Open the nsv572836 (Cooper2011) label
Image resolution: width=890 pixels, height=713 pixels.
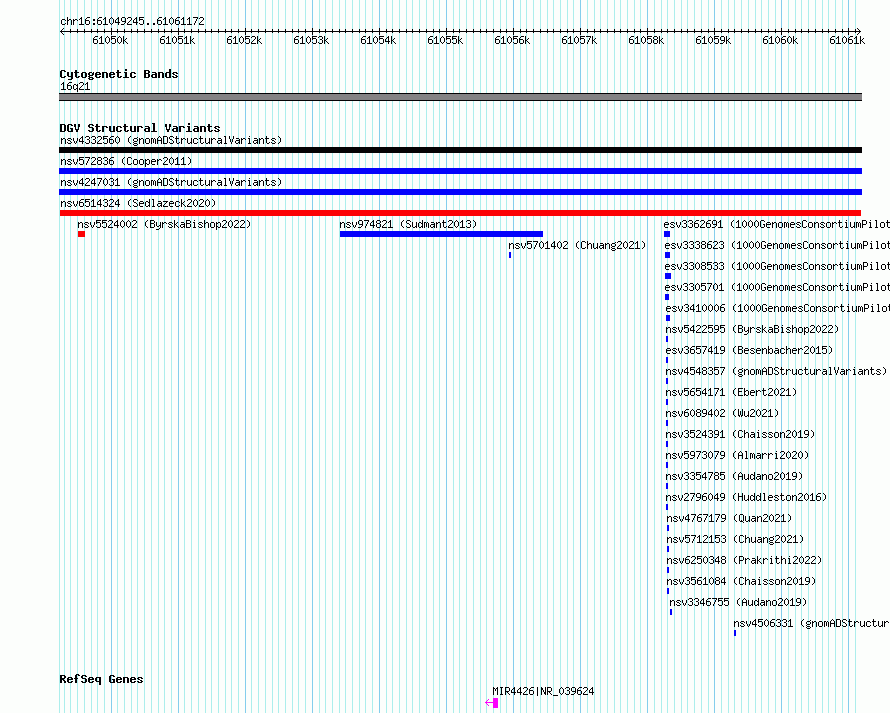[x=126, y=161]
